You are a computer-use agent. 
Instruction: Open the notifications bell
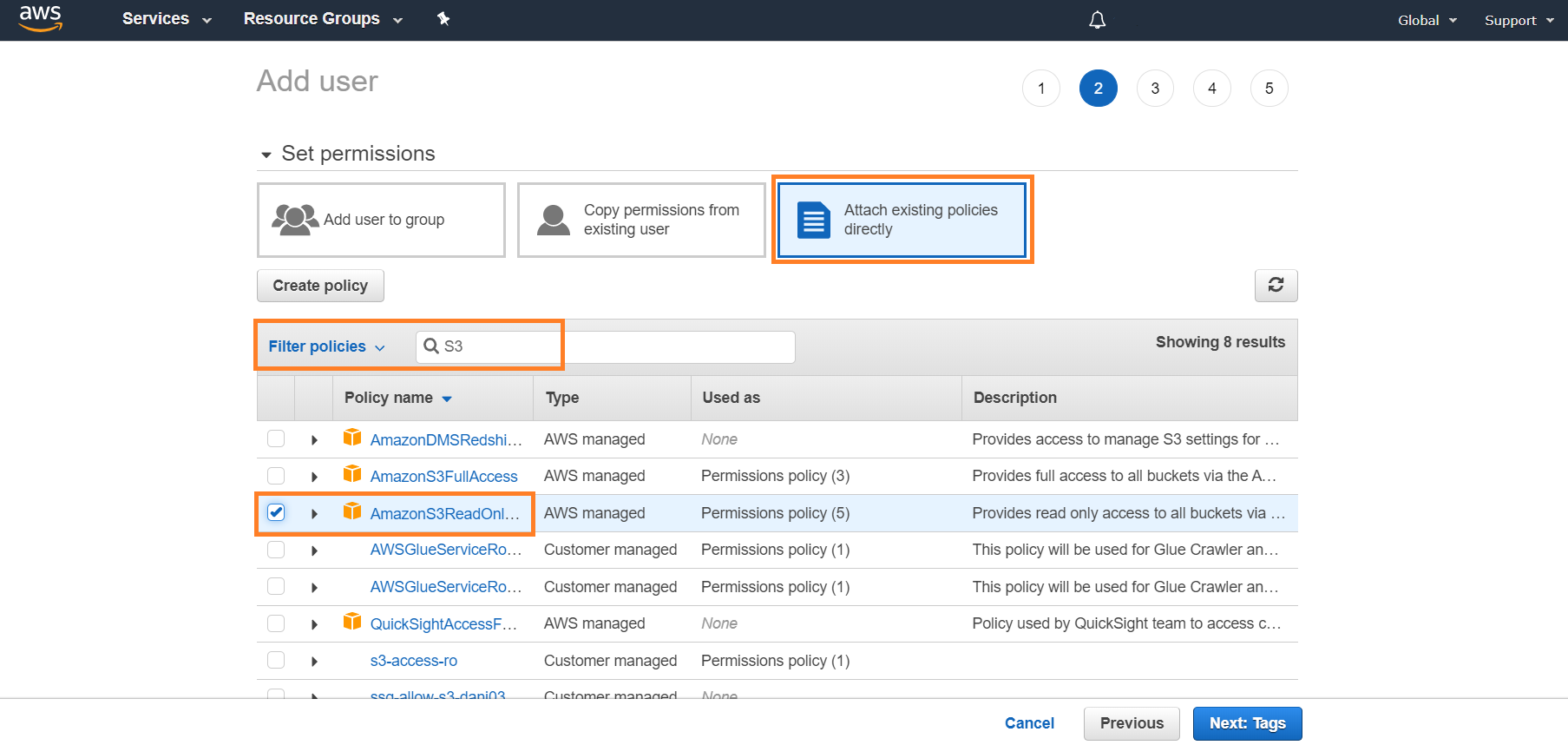[x=1097, y=20]
